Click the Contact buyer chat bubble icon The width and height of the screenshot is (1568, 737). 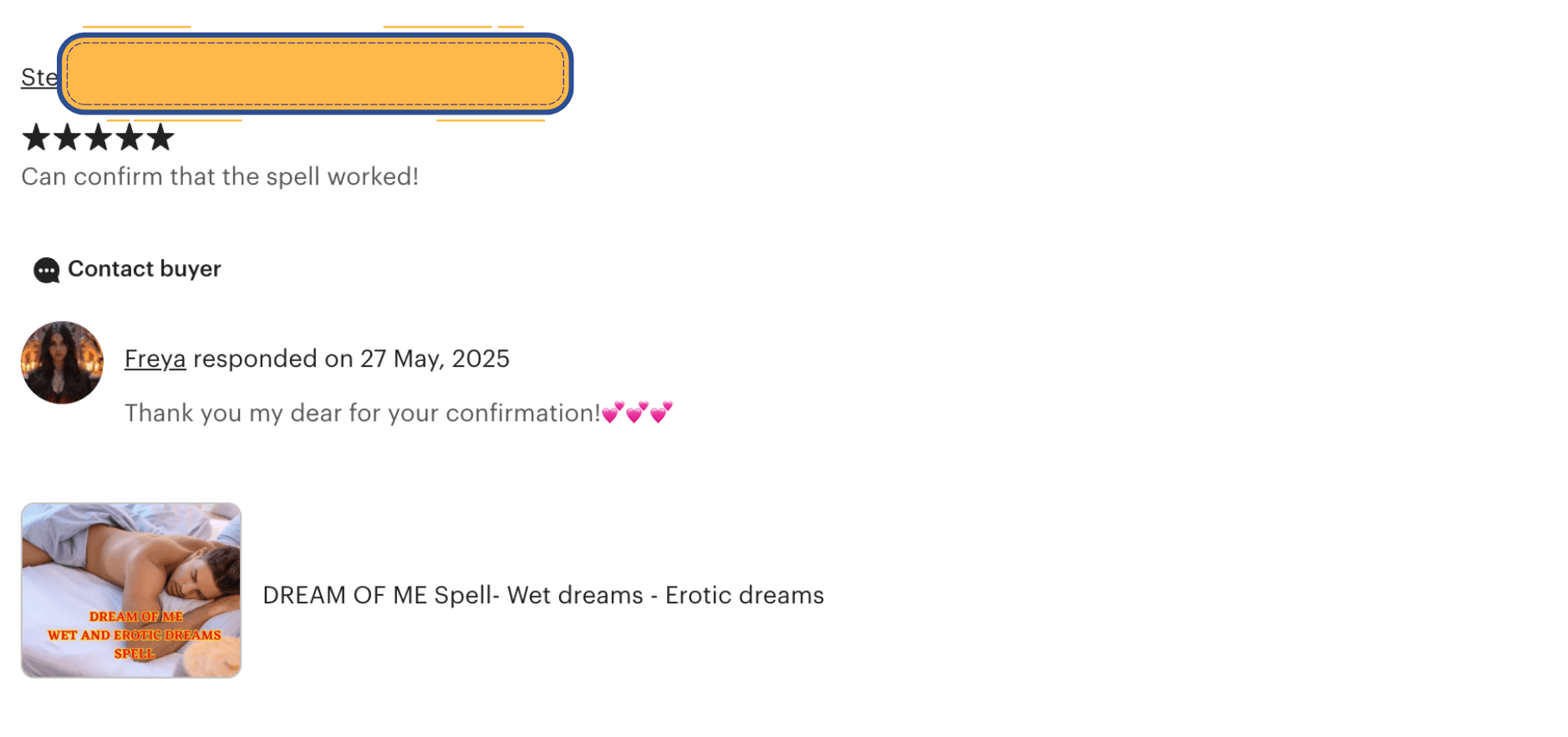coord(46,271)
